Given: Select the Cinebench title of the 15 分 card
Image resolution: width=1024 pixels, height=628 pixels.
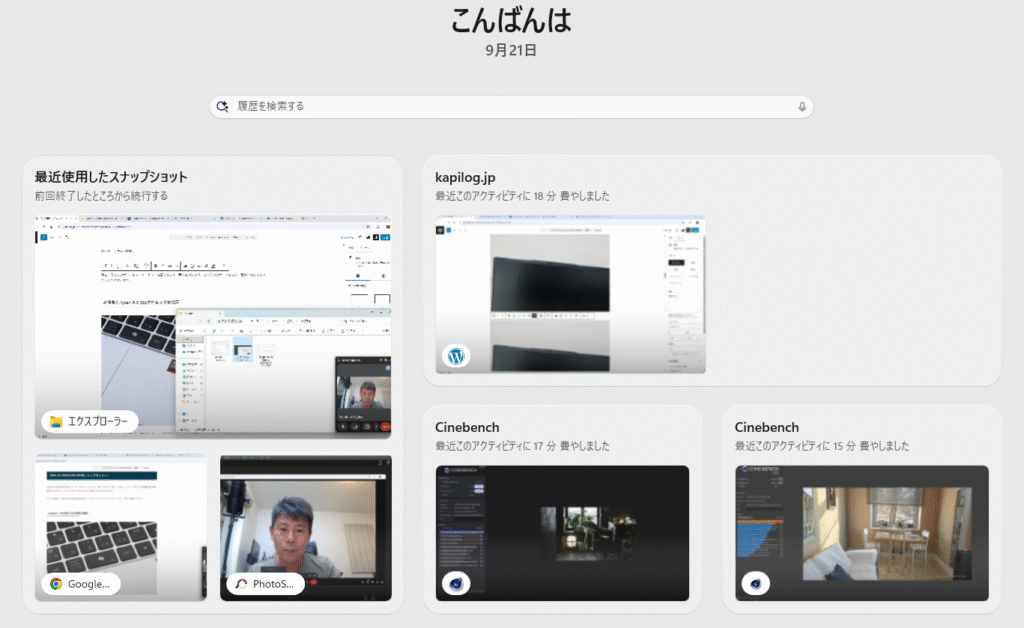Looking at the screenshot, I should click(766, 427).
